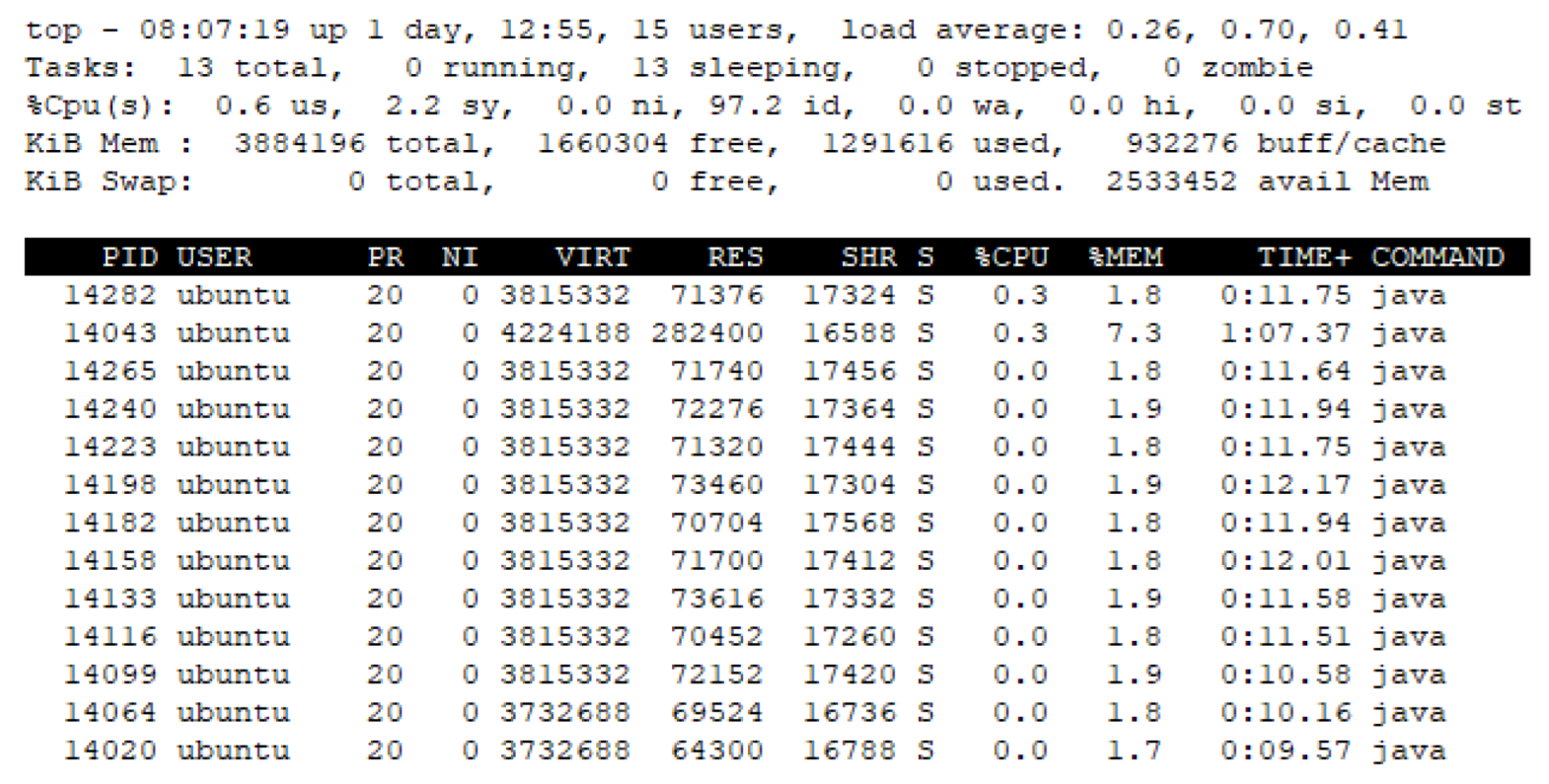The image size is (1549, 784).
Task: Select the RES column header
Action: (735, 257)
